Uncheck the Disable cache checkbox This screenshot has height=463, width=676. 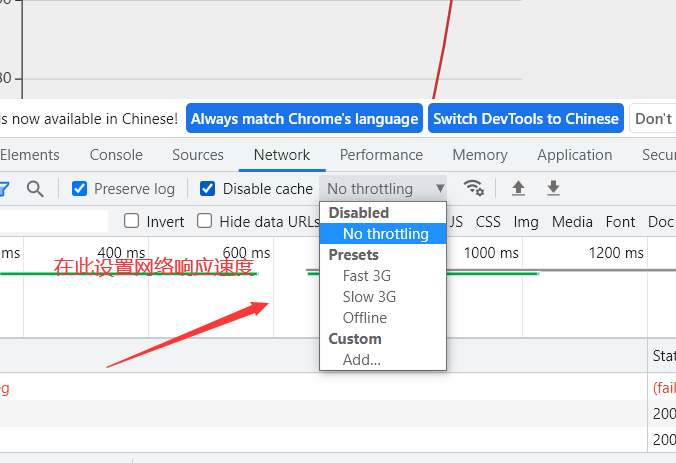pos(208,188)
